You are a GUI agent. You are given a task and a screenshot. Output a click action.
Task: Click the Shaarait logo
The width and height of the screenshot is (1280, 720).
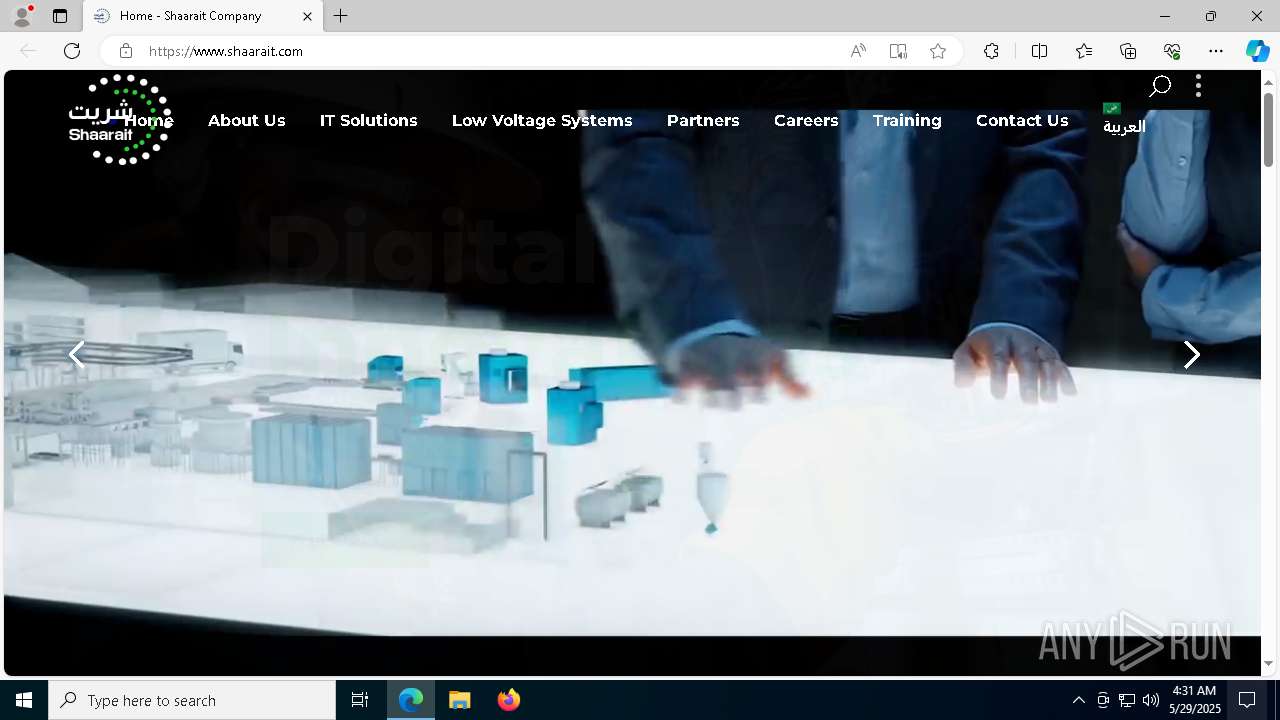click(x=119, y=119)
